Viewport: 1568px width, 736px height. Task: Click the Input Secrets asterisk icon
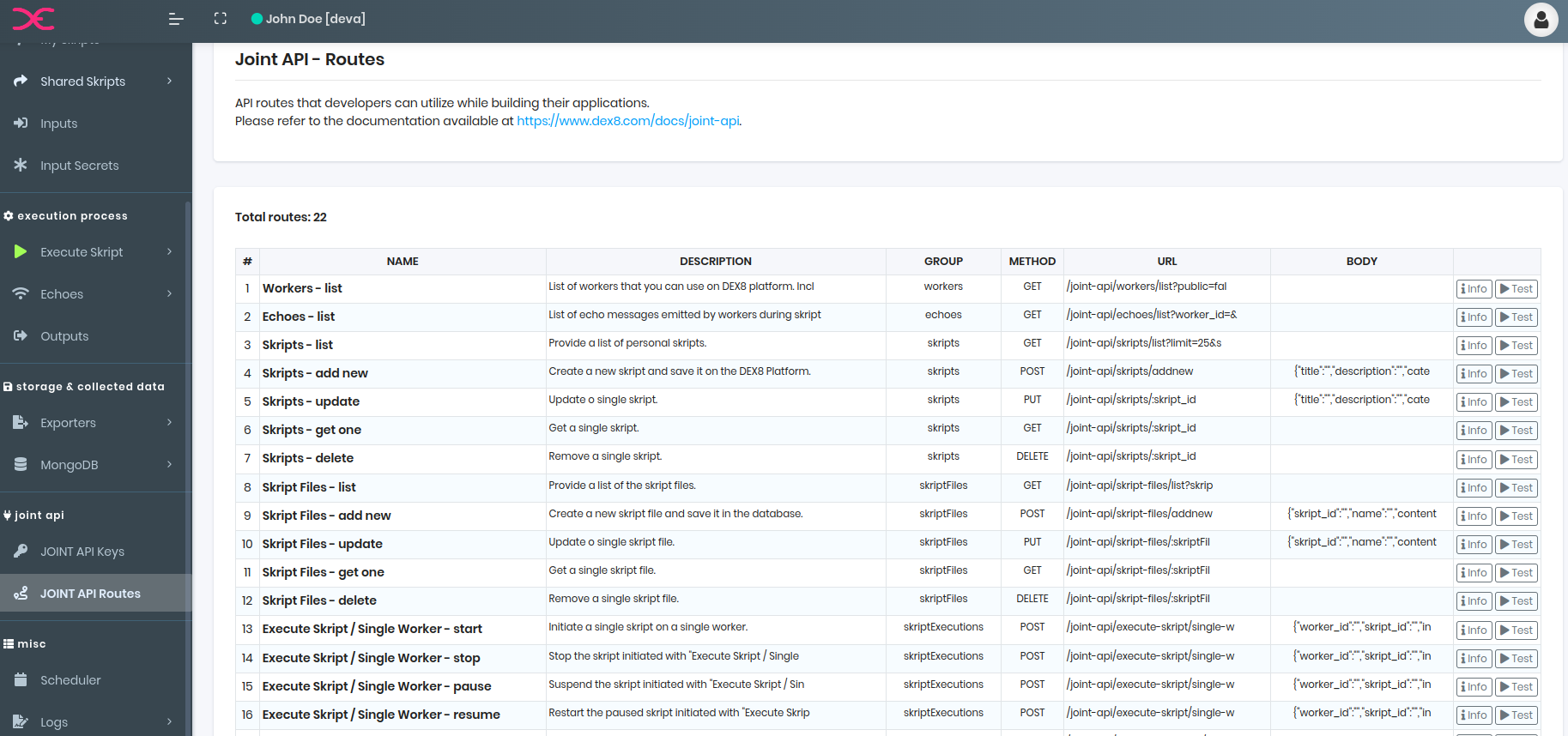click(21, 165)
